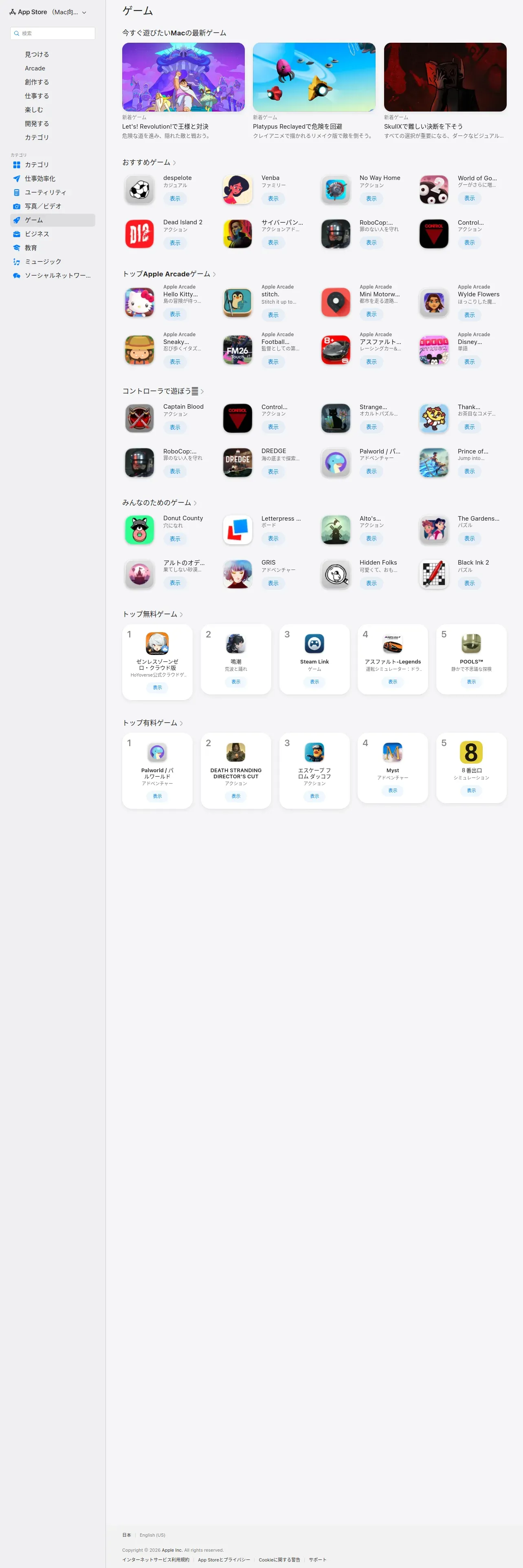The width and height of the screenshot is (523, 1568).
Task: Open the Wylde Flowers app icon
Action: pos(434,302)
